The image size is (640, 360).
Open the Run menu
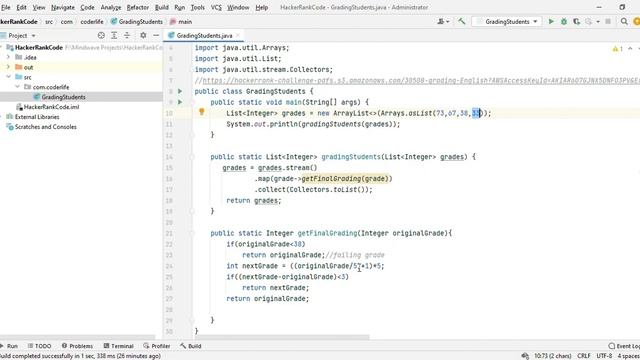(x=180, y=7)
